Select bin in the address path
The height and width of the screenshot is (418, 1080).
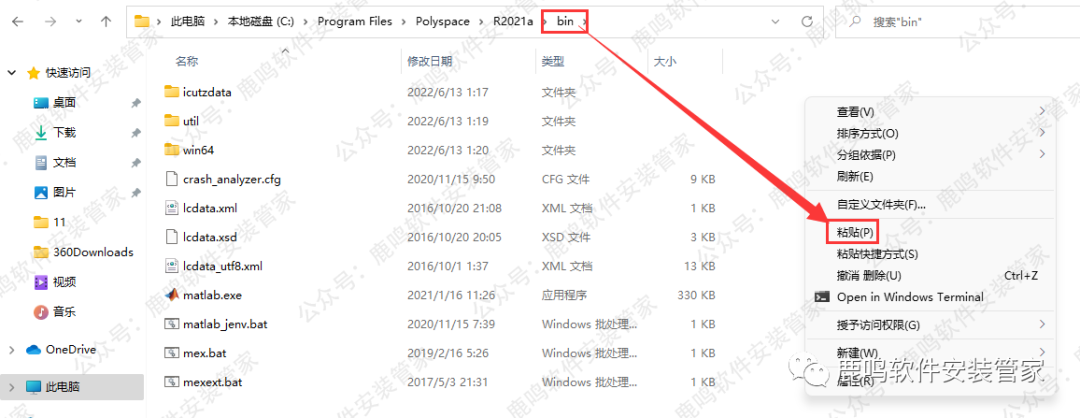(x=565, y=21)
